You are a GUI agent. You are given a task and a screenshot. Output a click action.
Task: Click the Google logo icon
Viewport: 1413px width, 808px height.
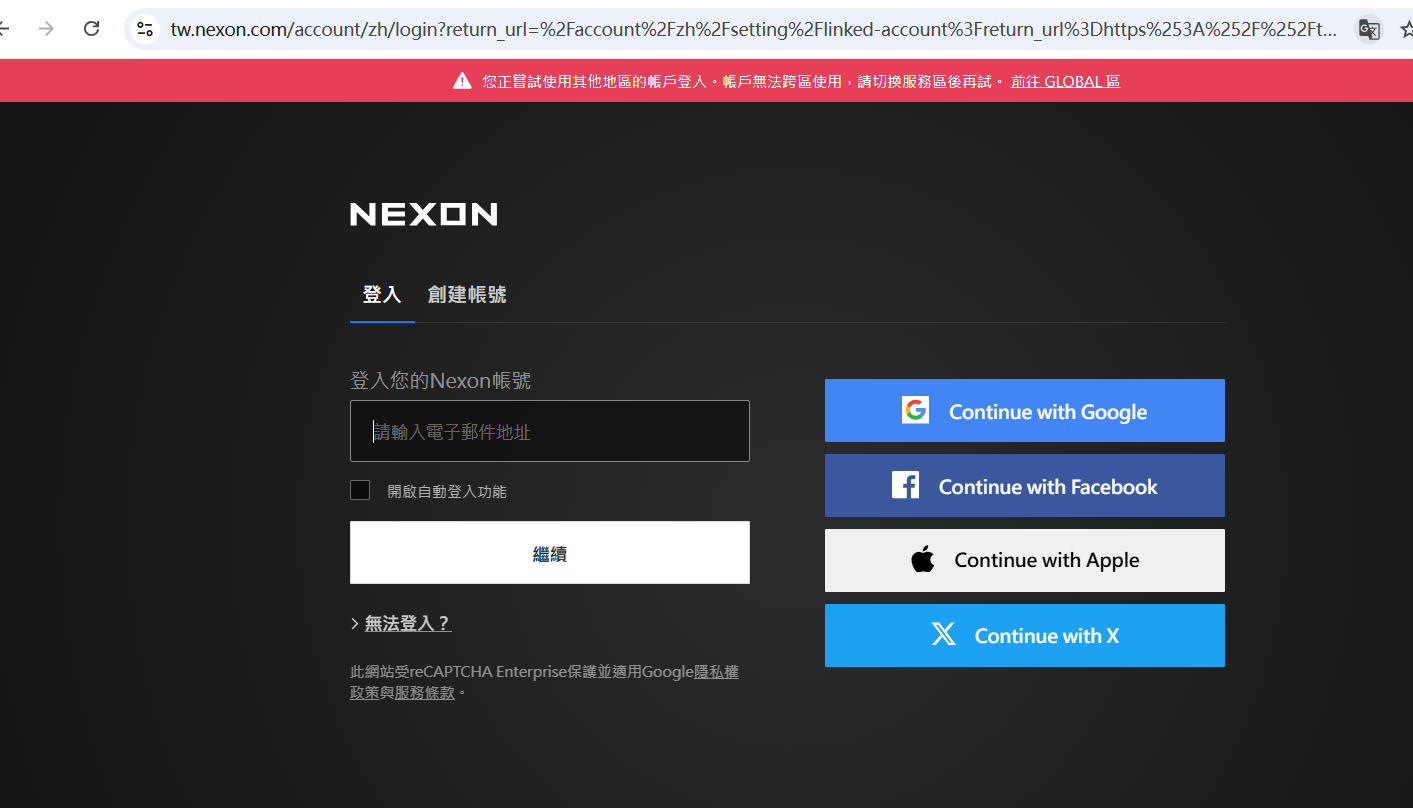[x=915, y=411]
